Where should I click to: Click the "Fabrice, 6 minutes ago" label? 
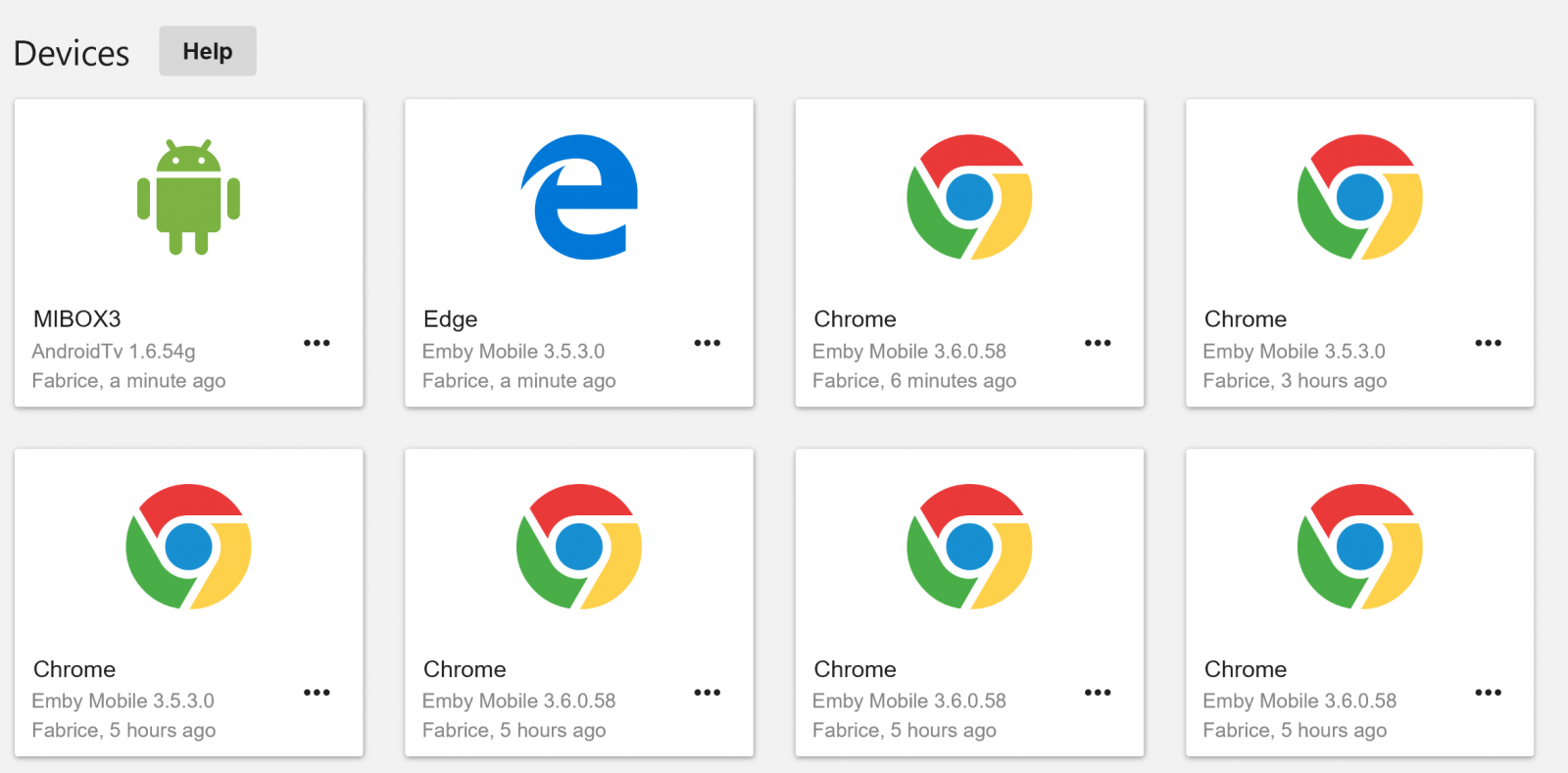[x=914, y=381]
